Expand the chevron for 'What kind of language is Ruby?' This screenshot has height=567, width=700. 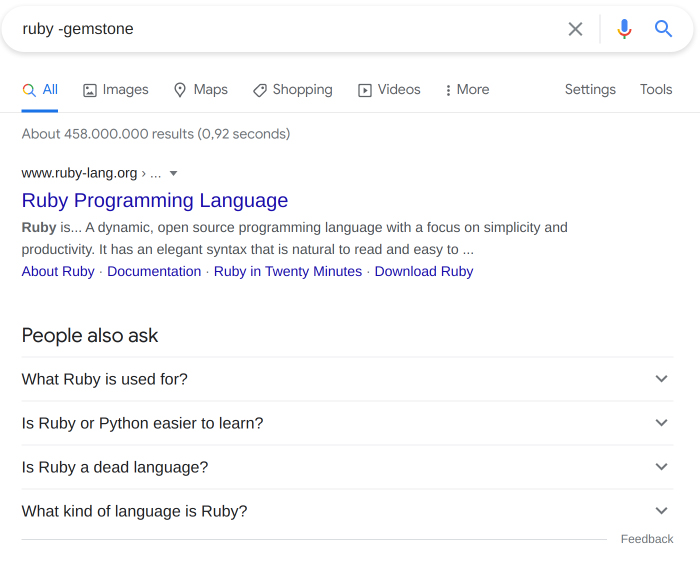661,510
